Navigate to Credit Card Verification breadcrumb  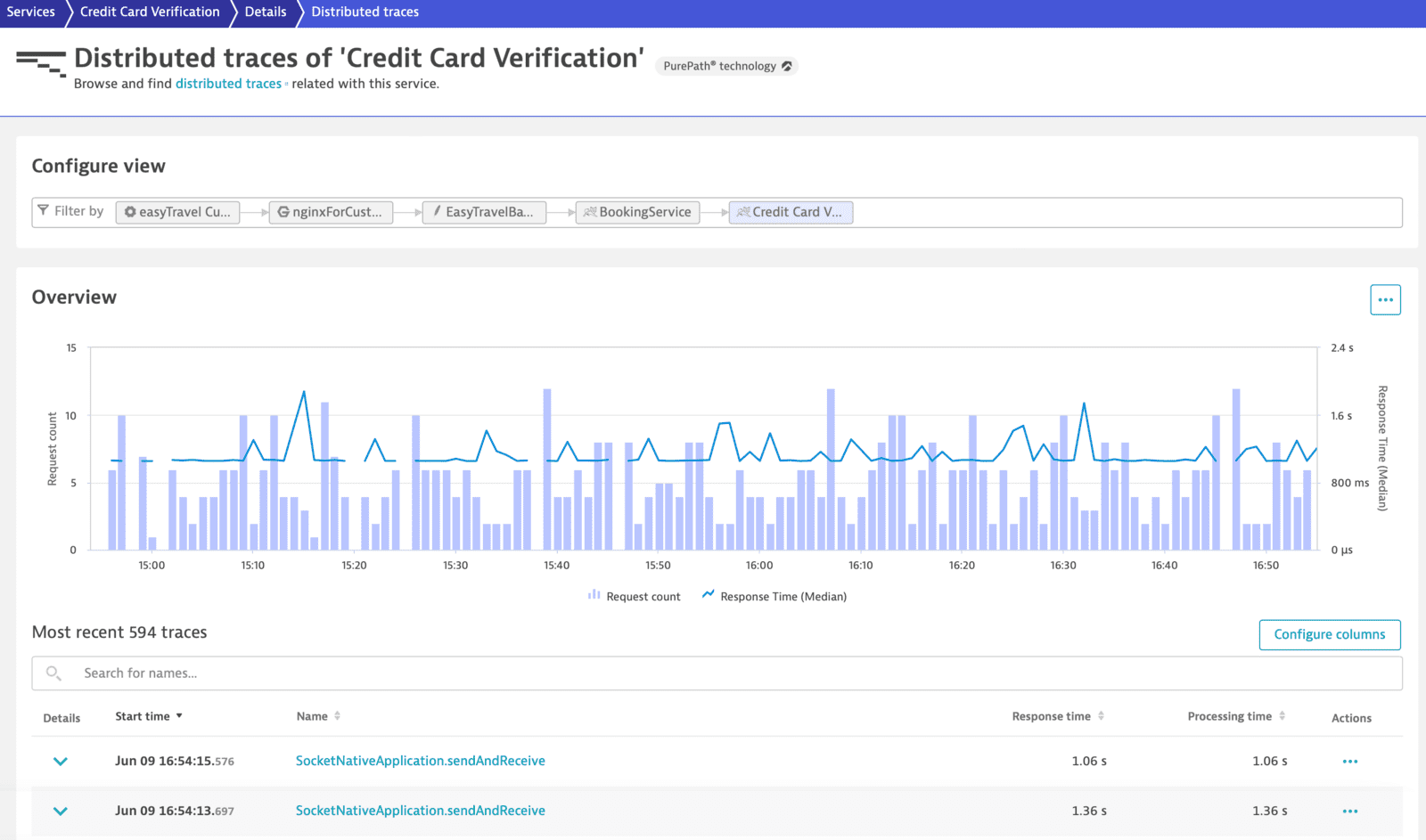click(x=150, y=12)
